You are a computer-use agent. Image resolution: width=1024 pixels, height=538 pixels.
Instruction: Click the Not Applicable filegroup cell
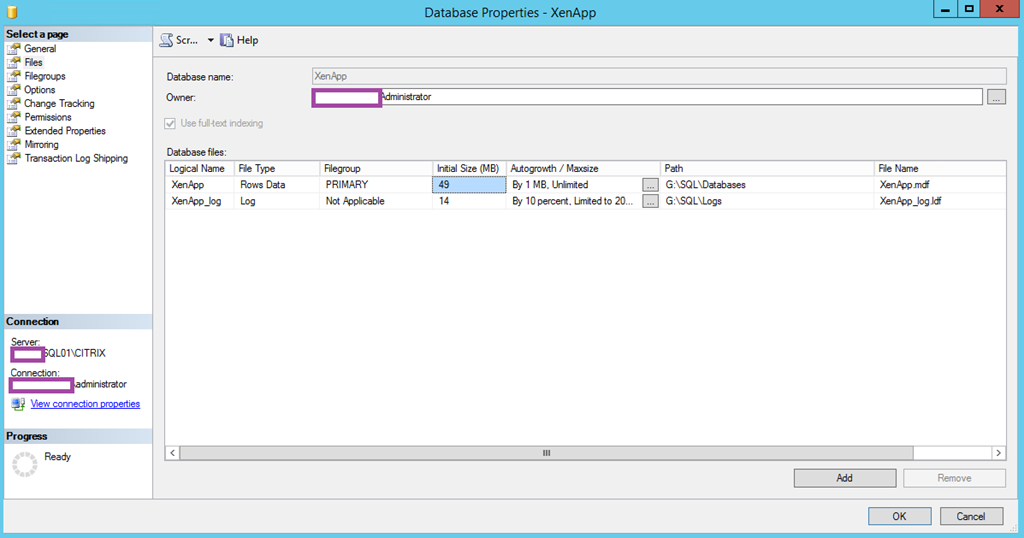(x=376, y=201)
